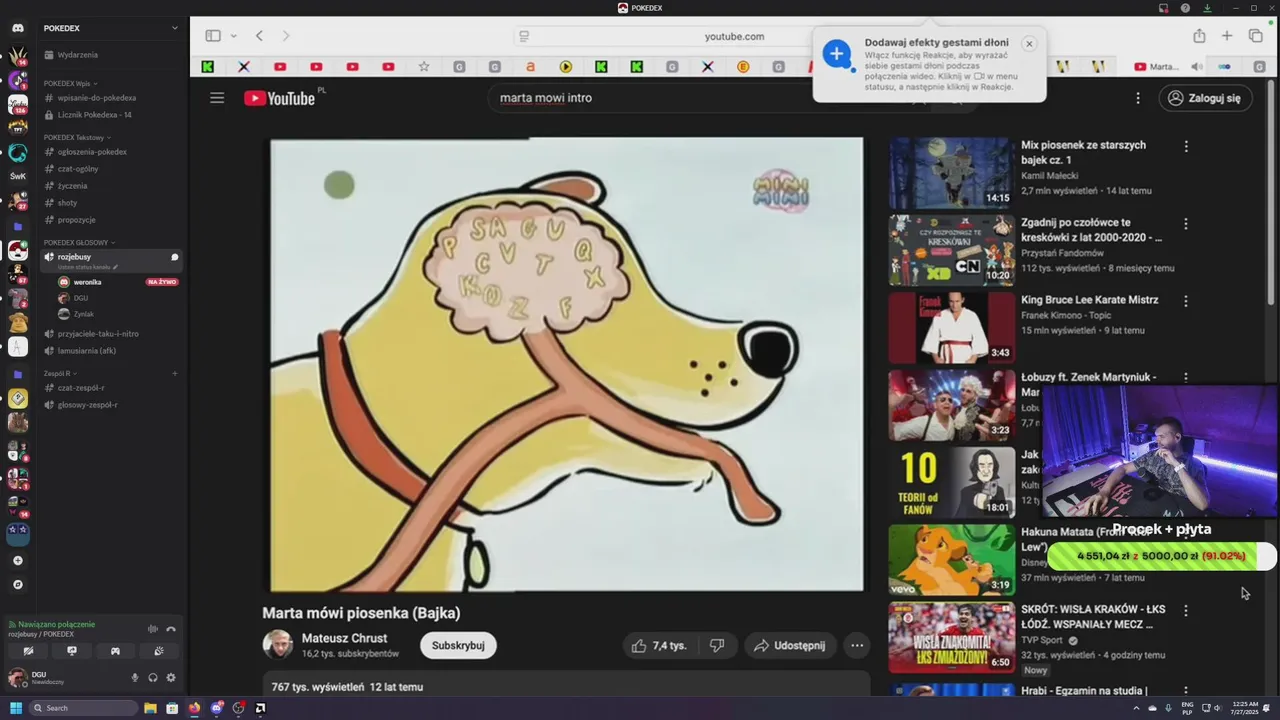Add a channel to Zespół R

click(175, 373)
